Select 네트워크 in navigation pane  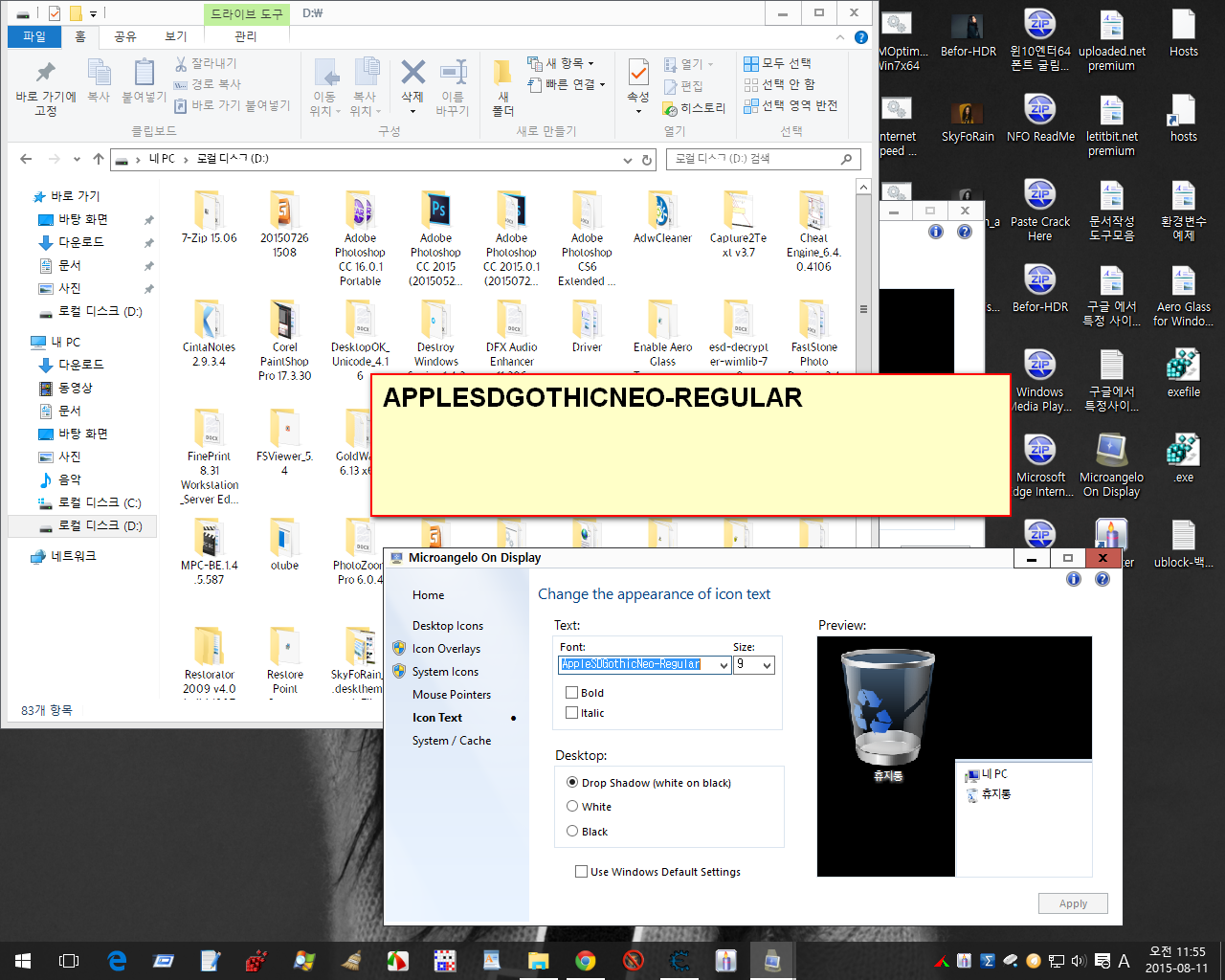[x=63, y=556]
